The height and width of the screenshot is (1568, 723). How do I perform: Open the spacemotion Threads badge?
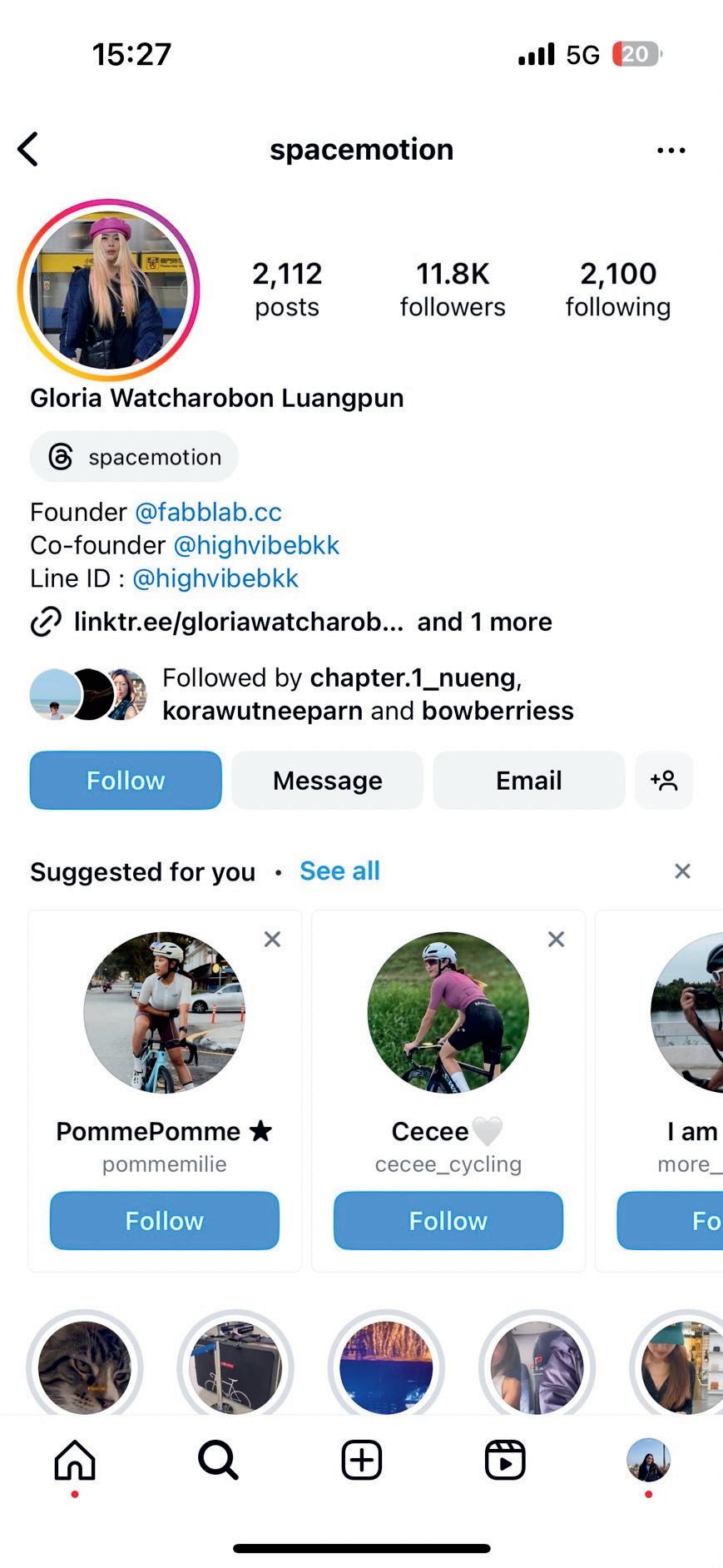[x=134, y=457]
